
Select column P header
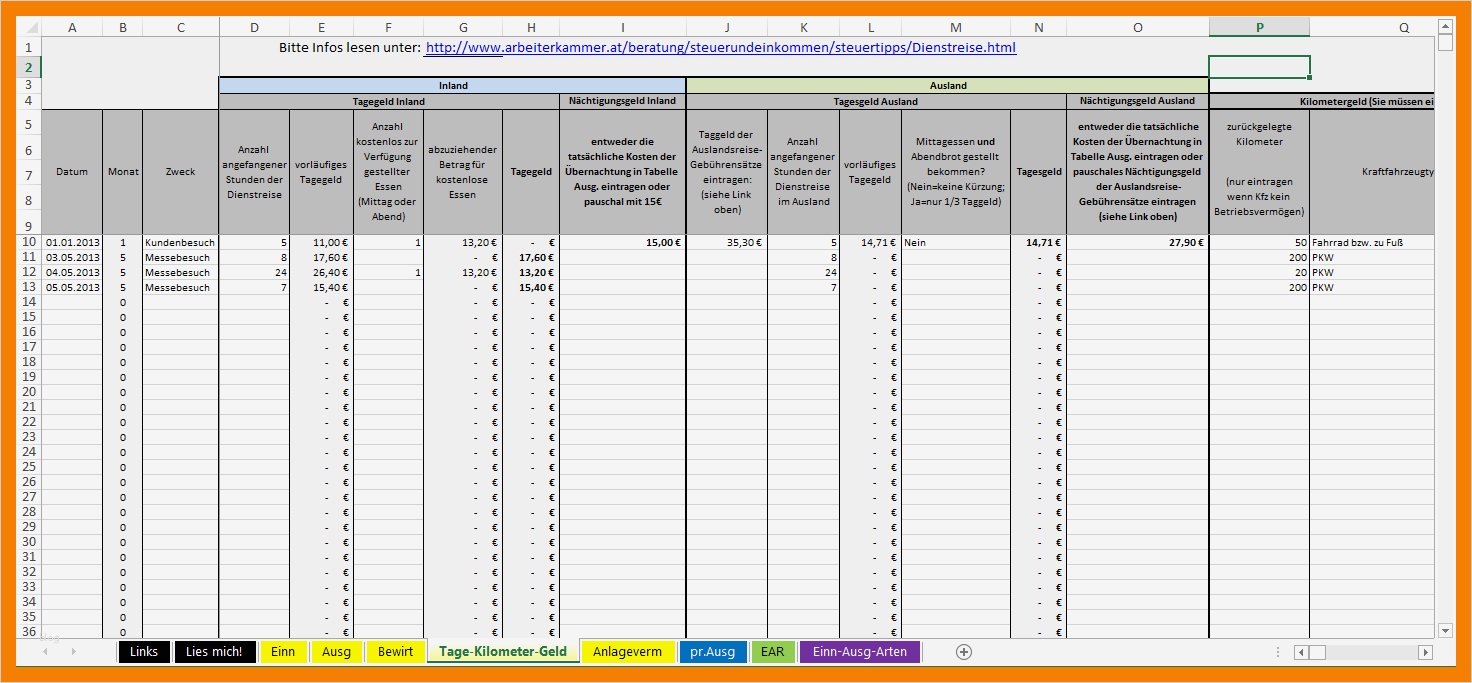pyautogui.click(x=1258, y=28)
